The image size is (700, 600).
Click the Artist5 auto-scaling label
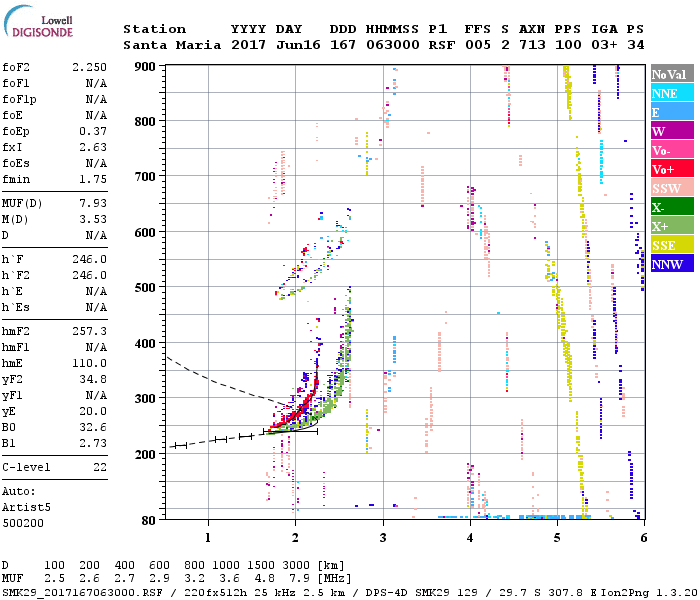coord(26,508)
